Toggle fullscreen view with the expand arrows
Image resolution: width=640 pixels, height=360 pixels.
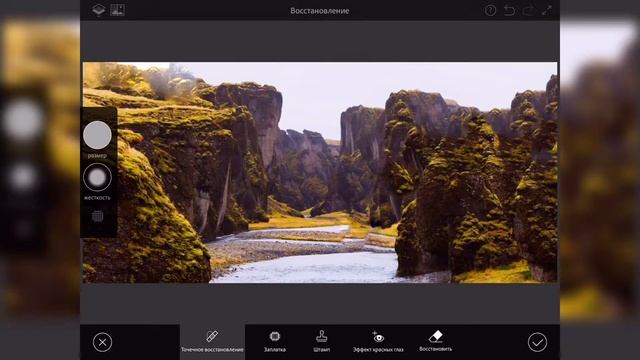click(x=547, y=10)
